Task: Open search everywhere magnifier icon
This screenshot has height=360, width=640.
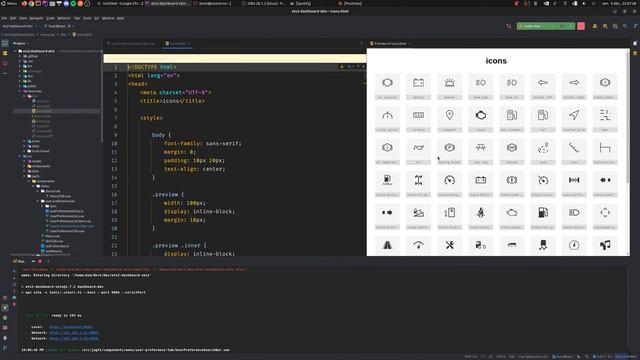Action: pos(625,26)
